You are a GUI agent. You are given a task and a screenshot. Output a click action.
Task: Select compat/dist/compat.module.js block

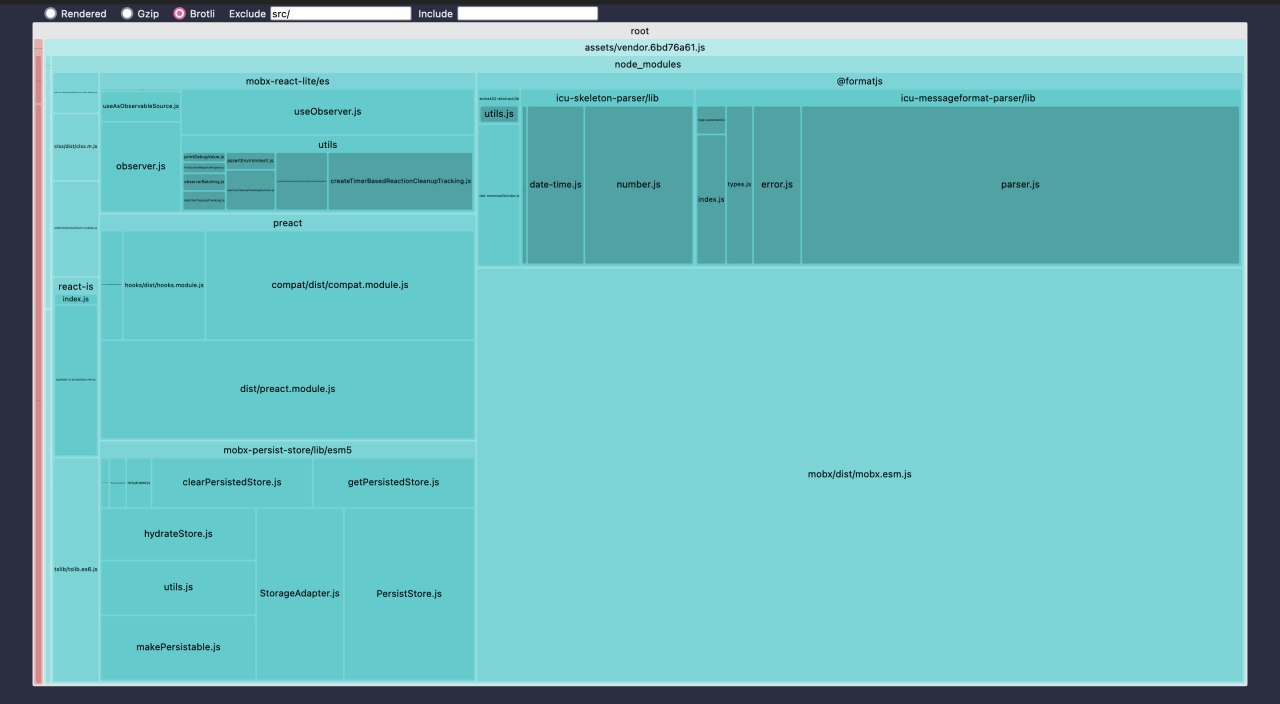(340, 285)
